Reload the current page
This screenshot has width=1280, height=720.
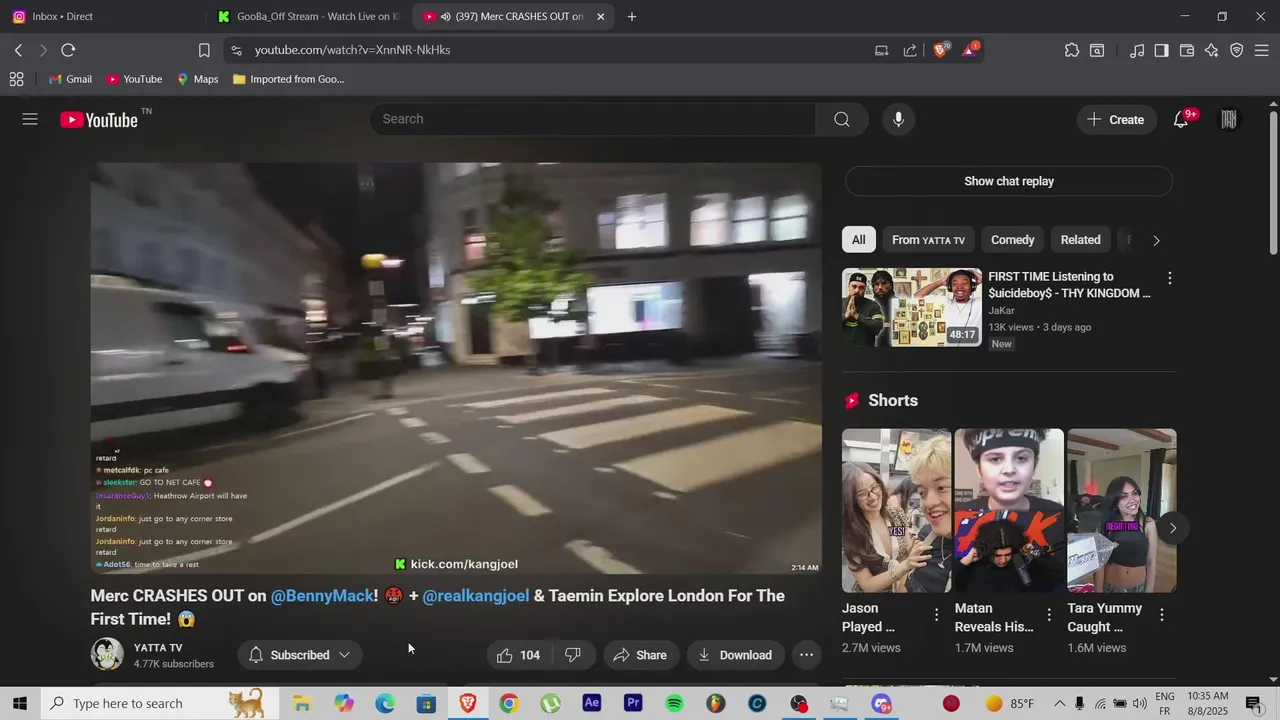pos(68,50)
